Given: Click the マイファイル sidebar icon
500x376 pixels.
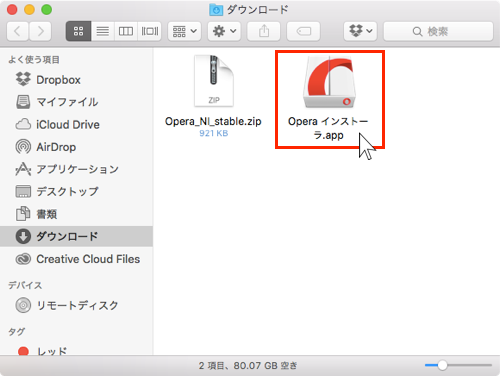Looking at the screenshot, I should click(x=23, y=102).
